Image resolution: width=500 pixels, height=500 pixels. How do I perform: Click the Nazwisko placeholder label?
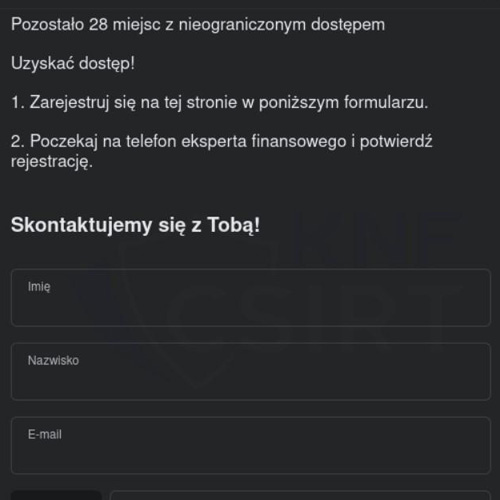(53, 361)
